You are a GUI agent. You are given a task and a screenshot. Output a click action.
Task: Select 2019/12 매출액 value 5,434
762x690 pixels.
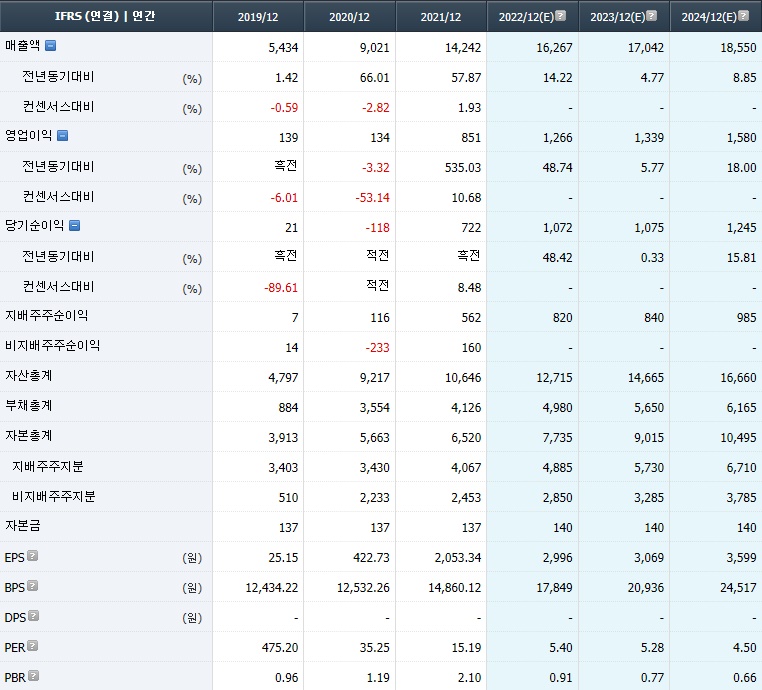click(x=283, y=48)
